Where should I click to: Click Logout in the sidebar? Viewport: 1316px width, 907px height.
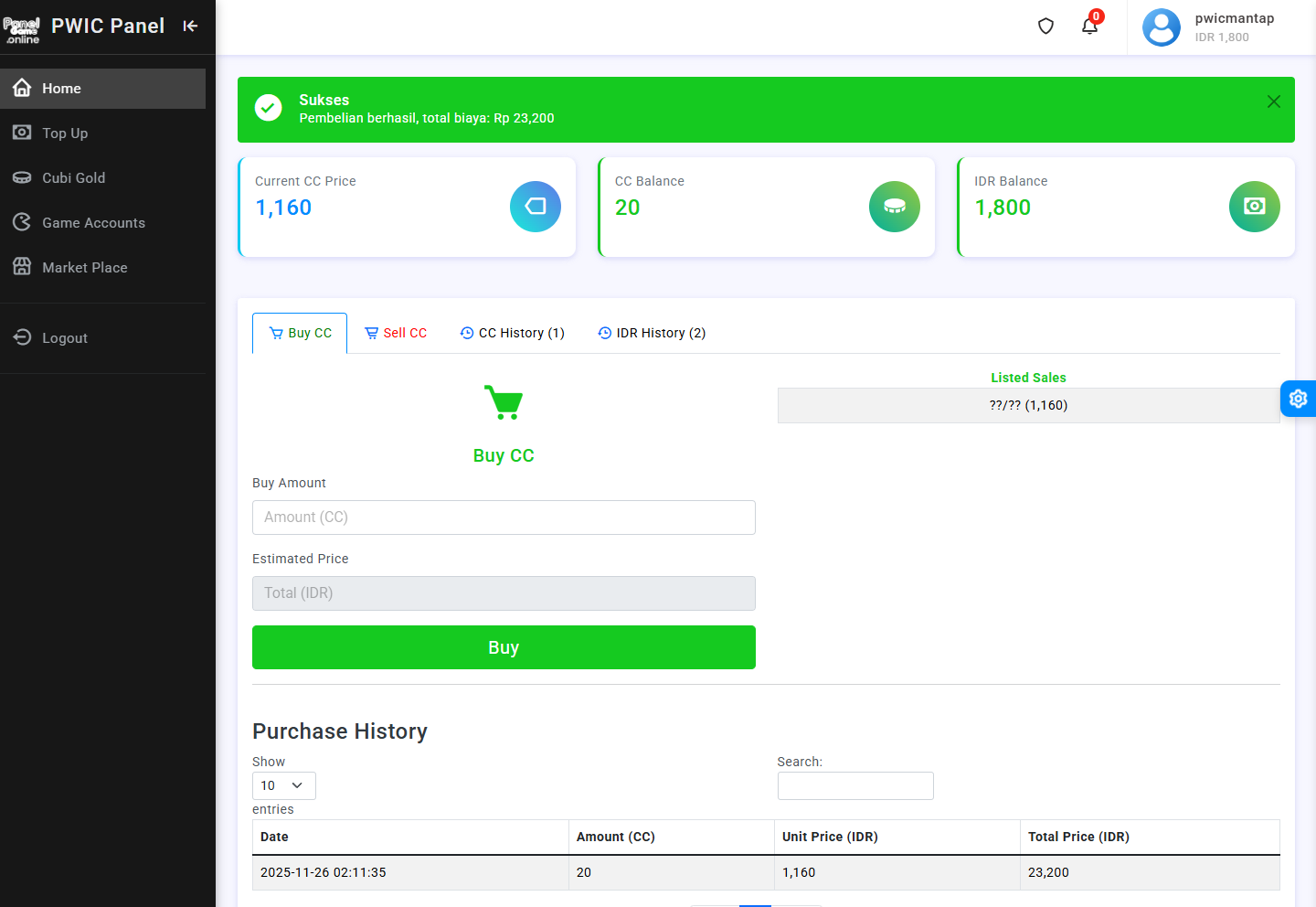click(x=64, y=338)
